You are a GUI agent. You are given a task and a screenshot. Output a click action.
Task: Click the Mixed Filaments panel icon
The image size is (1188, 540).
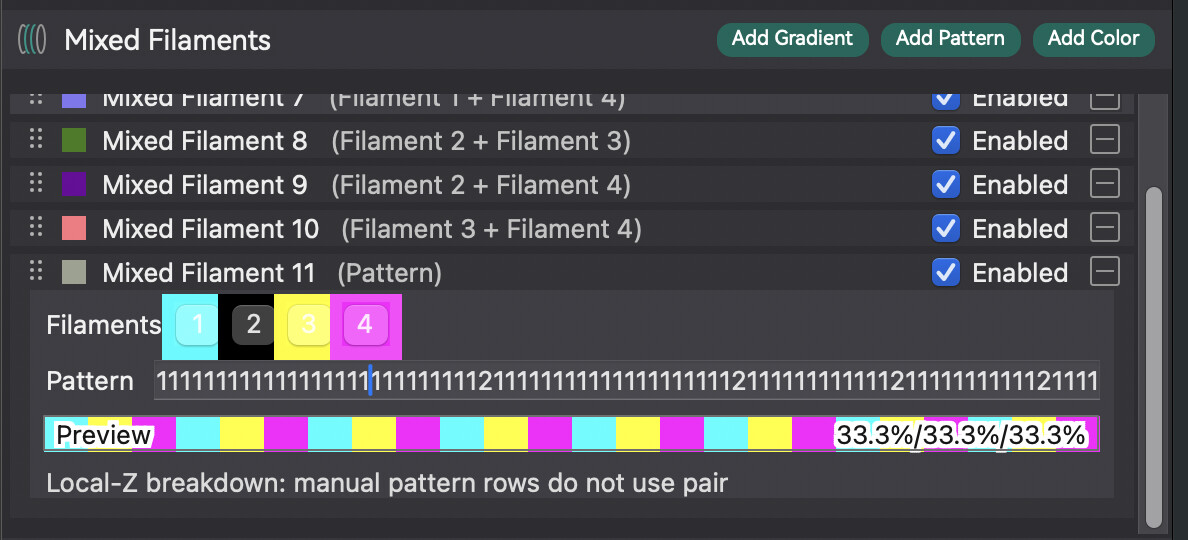(x=32, y=39)
